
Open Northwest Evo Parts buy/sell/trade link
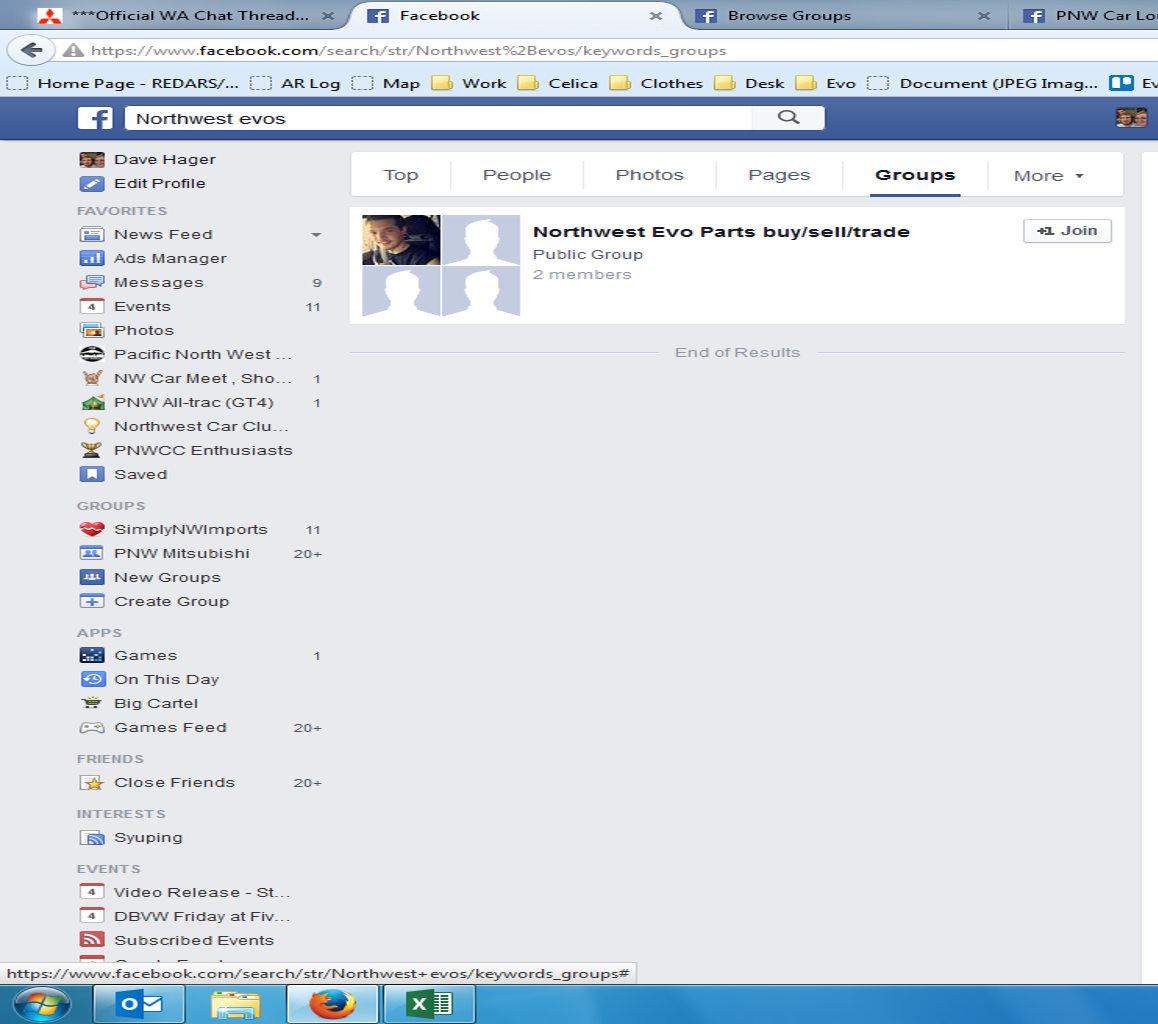721,232
